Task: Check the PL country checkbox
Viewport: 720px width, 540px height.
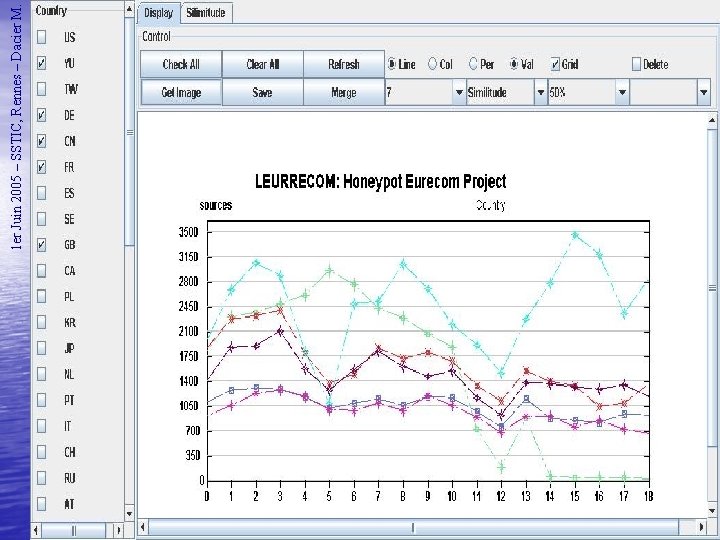Action: click(41, 297)
